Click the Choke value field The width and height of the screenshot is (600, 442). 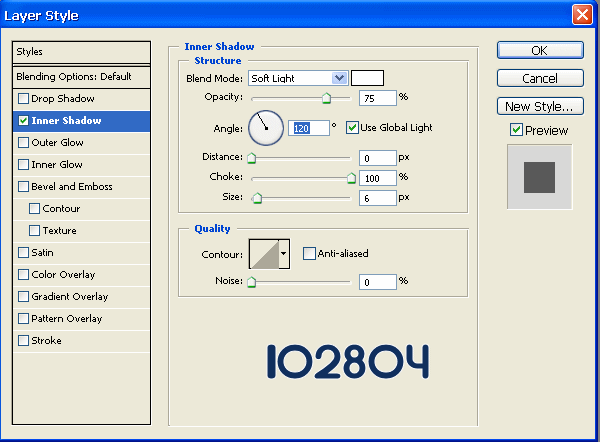(378, 178)
